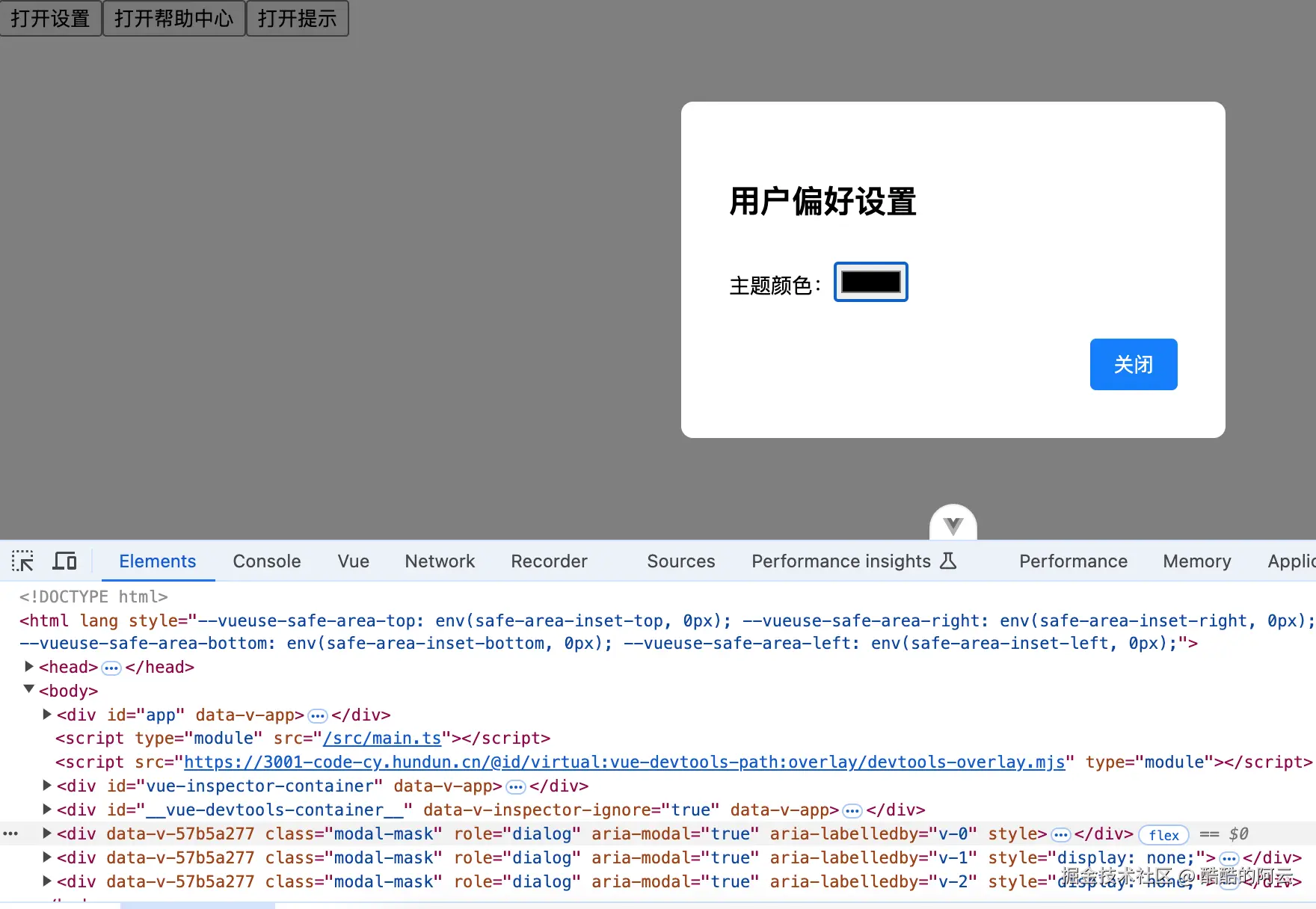Screen dimensions: 1316x909
Task: Expand ellipsis badge in div id app
Action: [318, 715]
